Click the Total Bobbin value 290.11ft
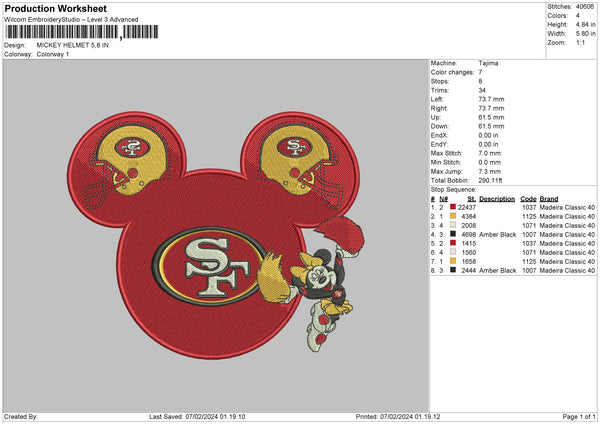This screenshot has height=424, width=600. [x=490, y=180]
